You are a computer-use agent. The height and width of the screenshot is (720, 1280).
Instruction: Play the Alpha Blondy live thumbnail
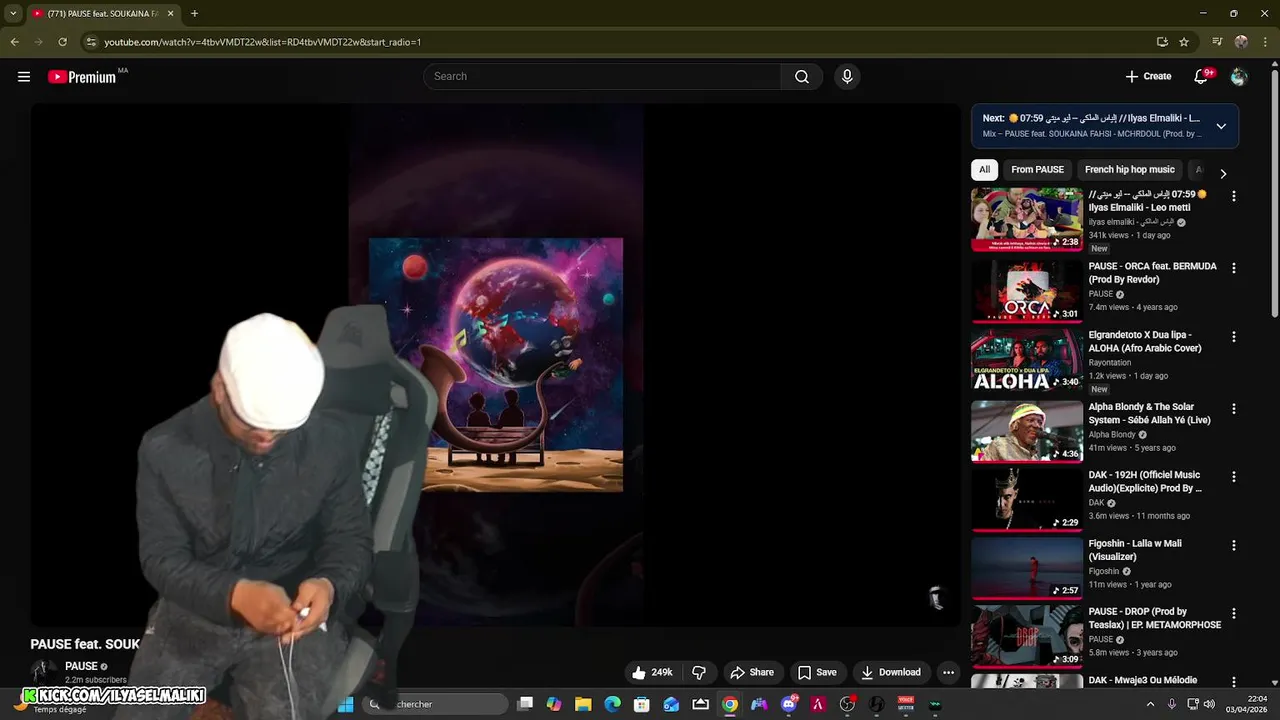pos(1026,432)
